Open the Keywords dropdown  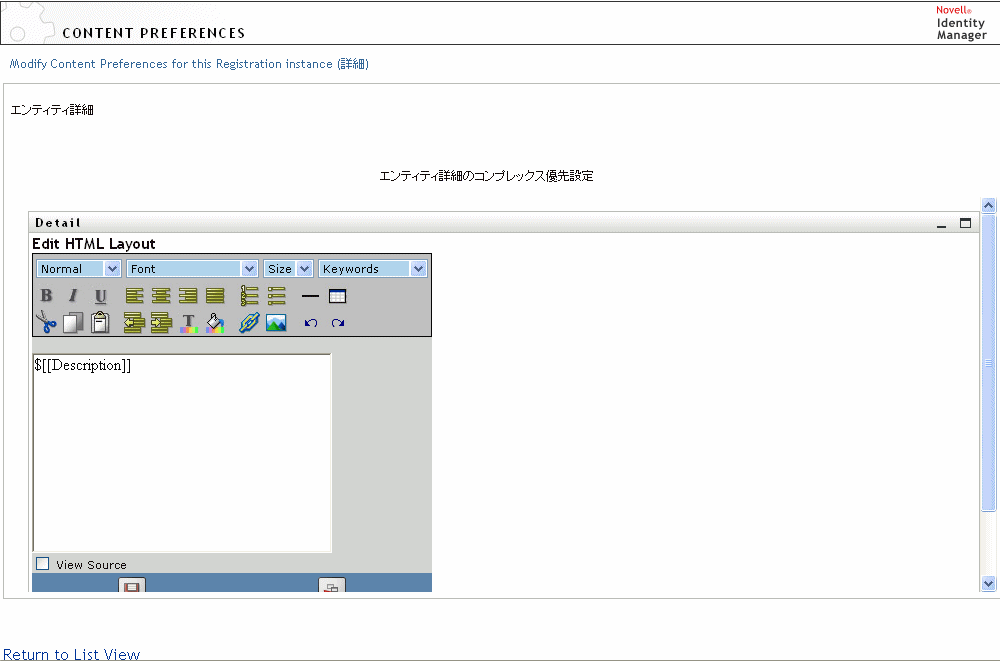372,269
